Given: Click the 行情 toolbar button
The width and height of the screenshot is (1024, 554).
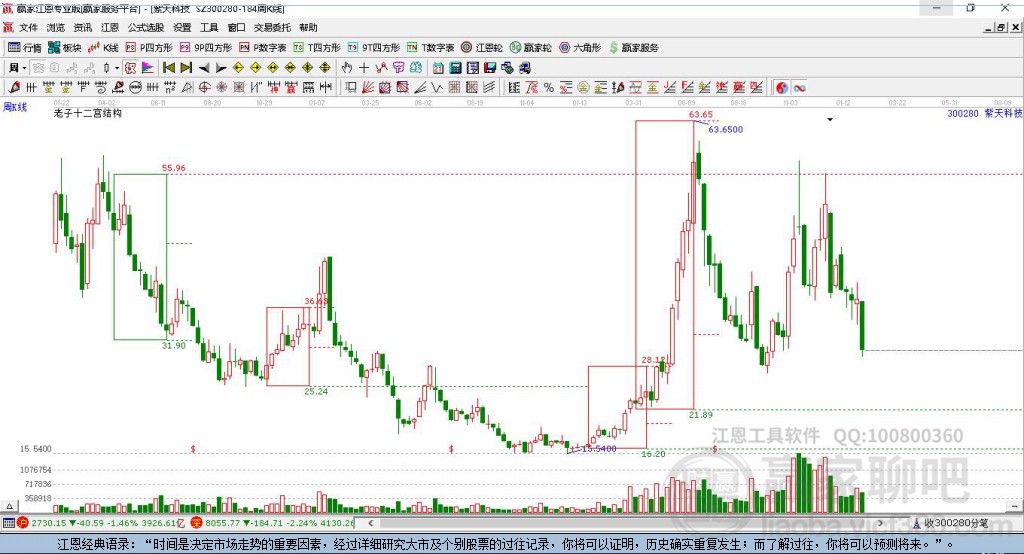Looking at the screenshot, I should click(x=25, y=48).
